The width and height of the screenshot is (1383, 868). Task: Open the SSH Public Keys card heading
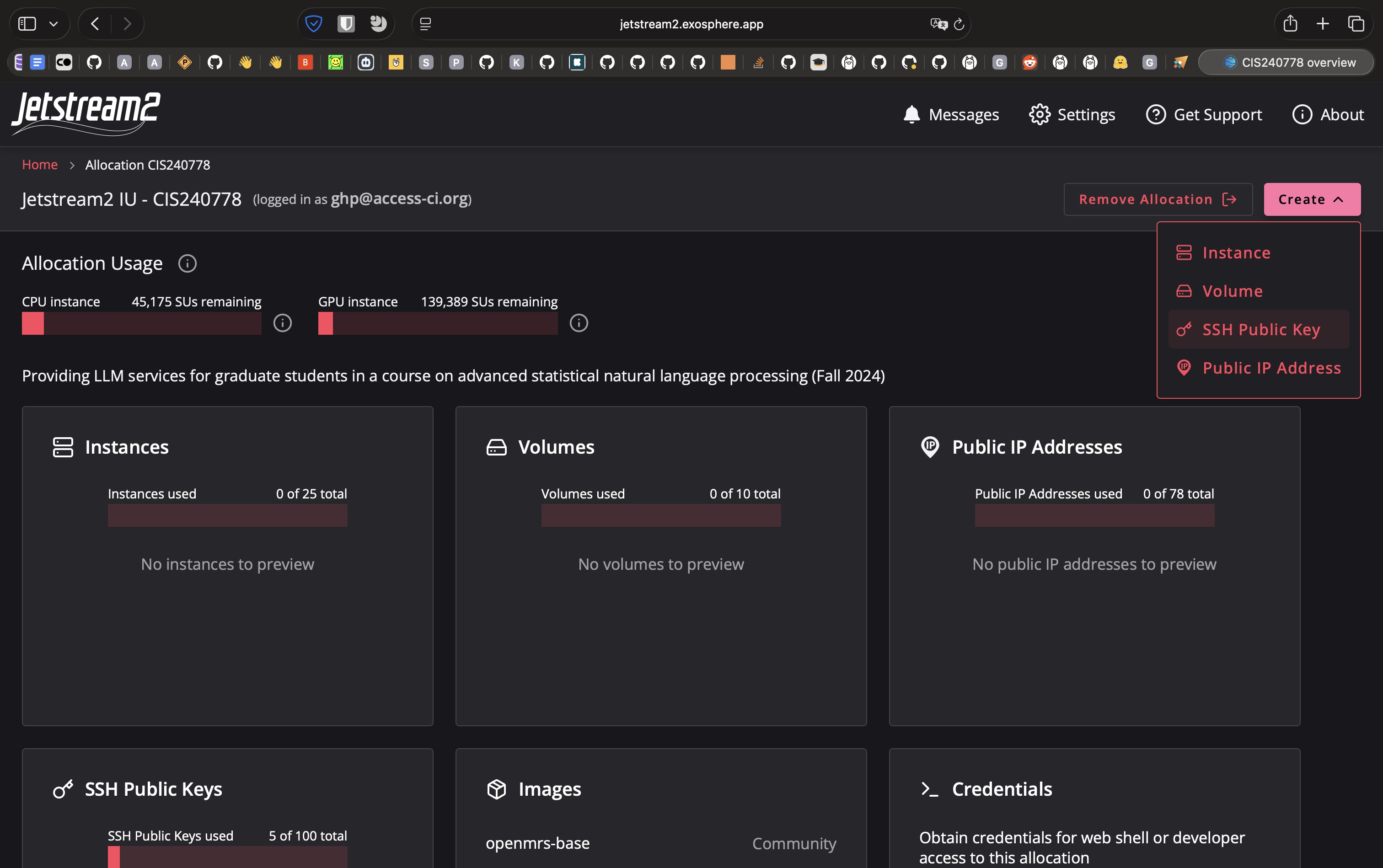pyautogui.click(x=153, y=789)
